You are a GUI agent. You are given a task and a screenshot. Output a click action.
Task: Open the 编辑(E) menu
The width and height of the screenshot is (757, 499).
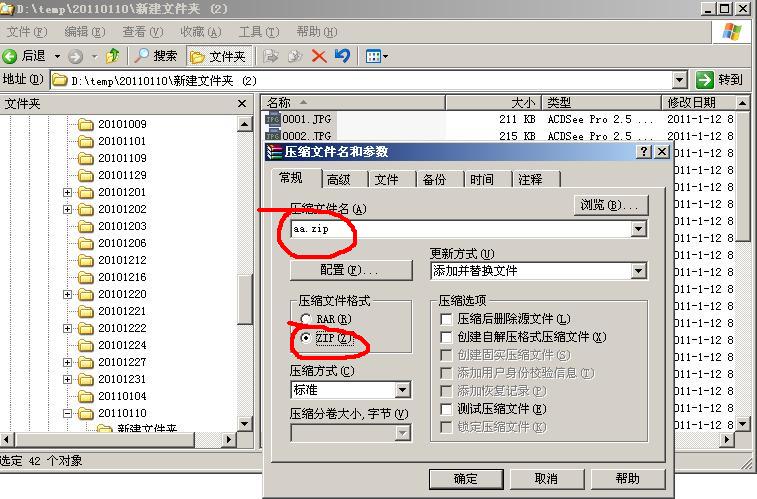[x=85, y=32]
